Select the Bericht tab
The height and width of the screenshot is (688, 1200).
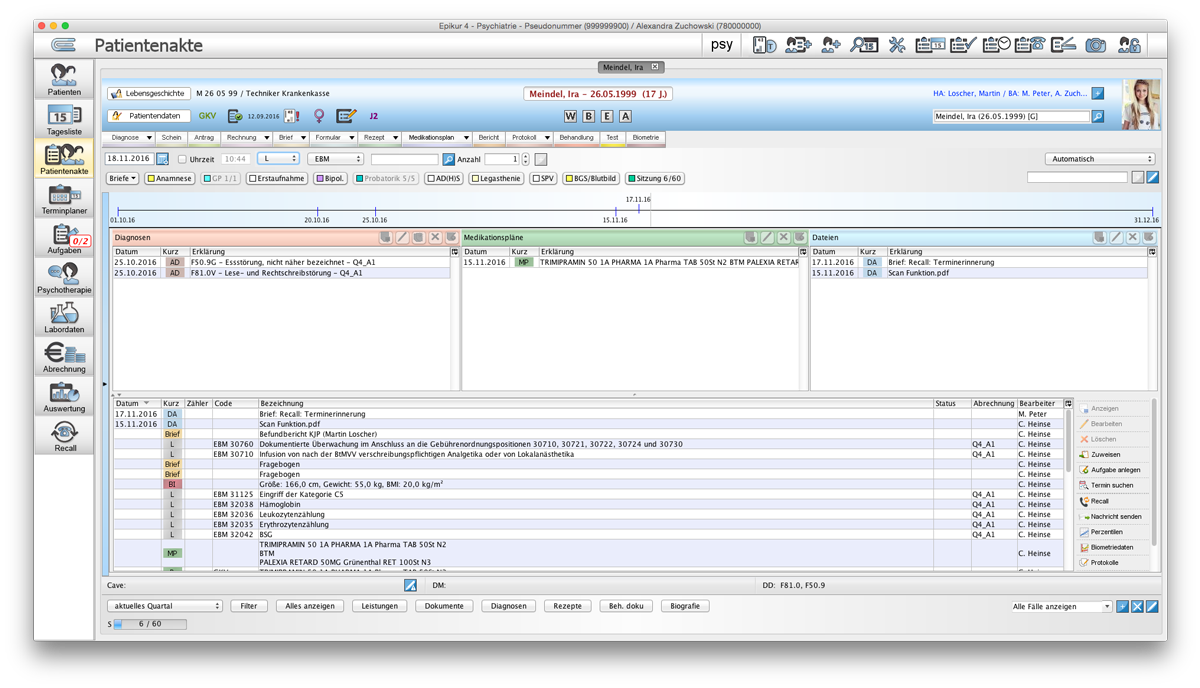pos(489,138)
